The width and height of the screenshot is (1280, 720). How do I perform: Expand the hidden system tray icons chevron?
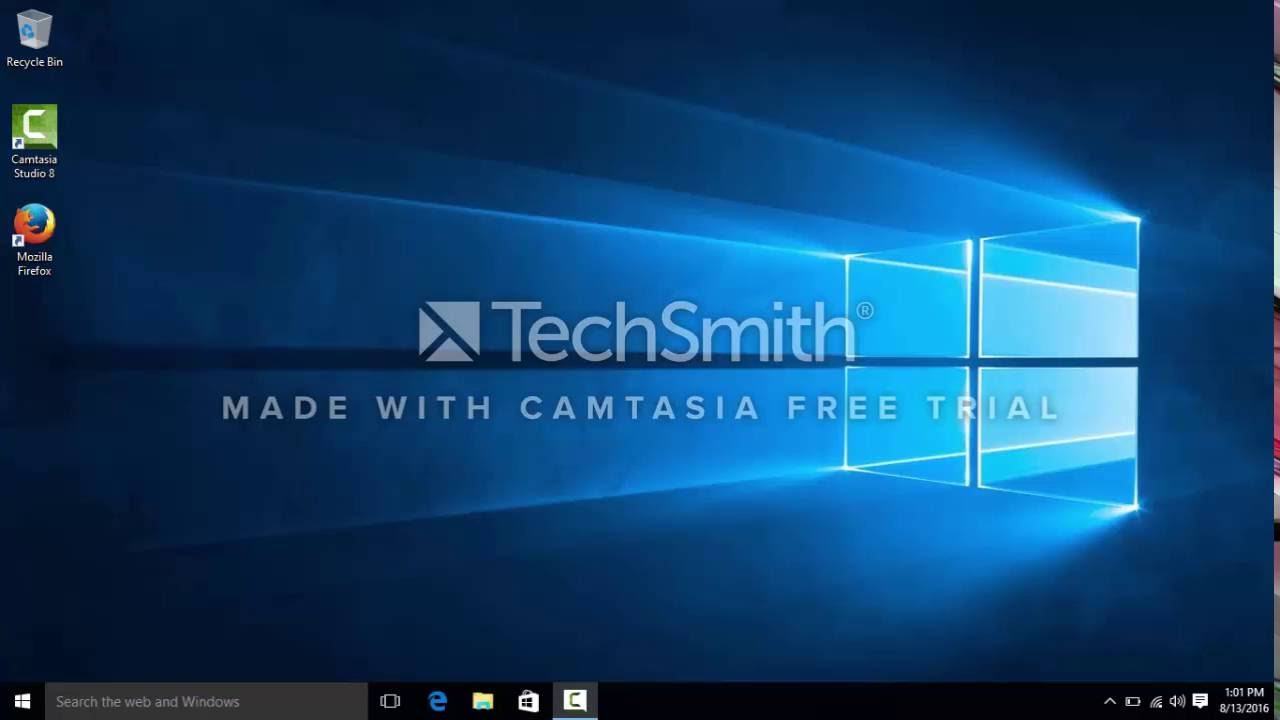click(x=1109, y=701)
